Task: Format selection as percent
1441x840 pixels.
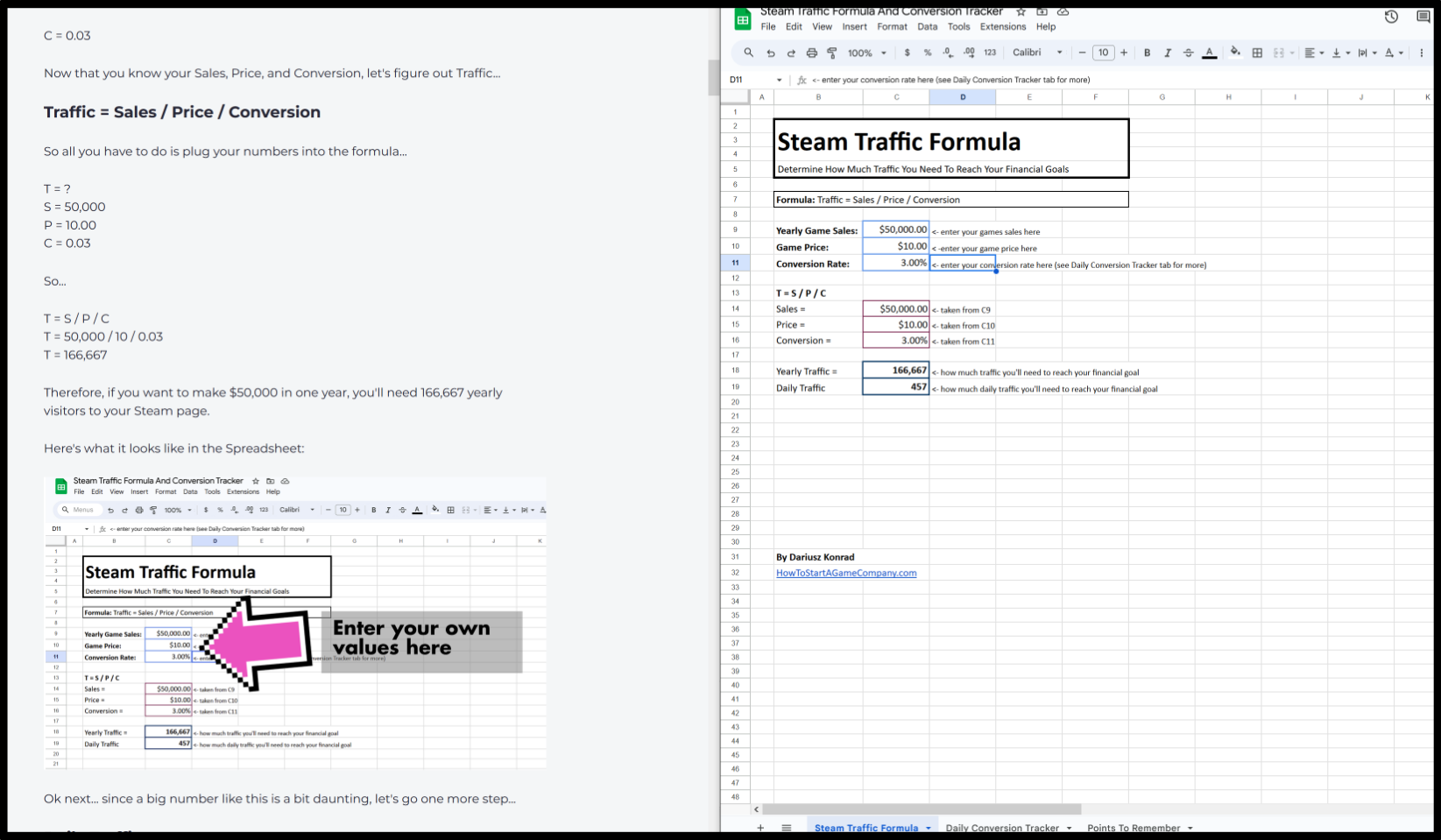Action: pyautogui.click(x=928, y=53)
